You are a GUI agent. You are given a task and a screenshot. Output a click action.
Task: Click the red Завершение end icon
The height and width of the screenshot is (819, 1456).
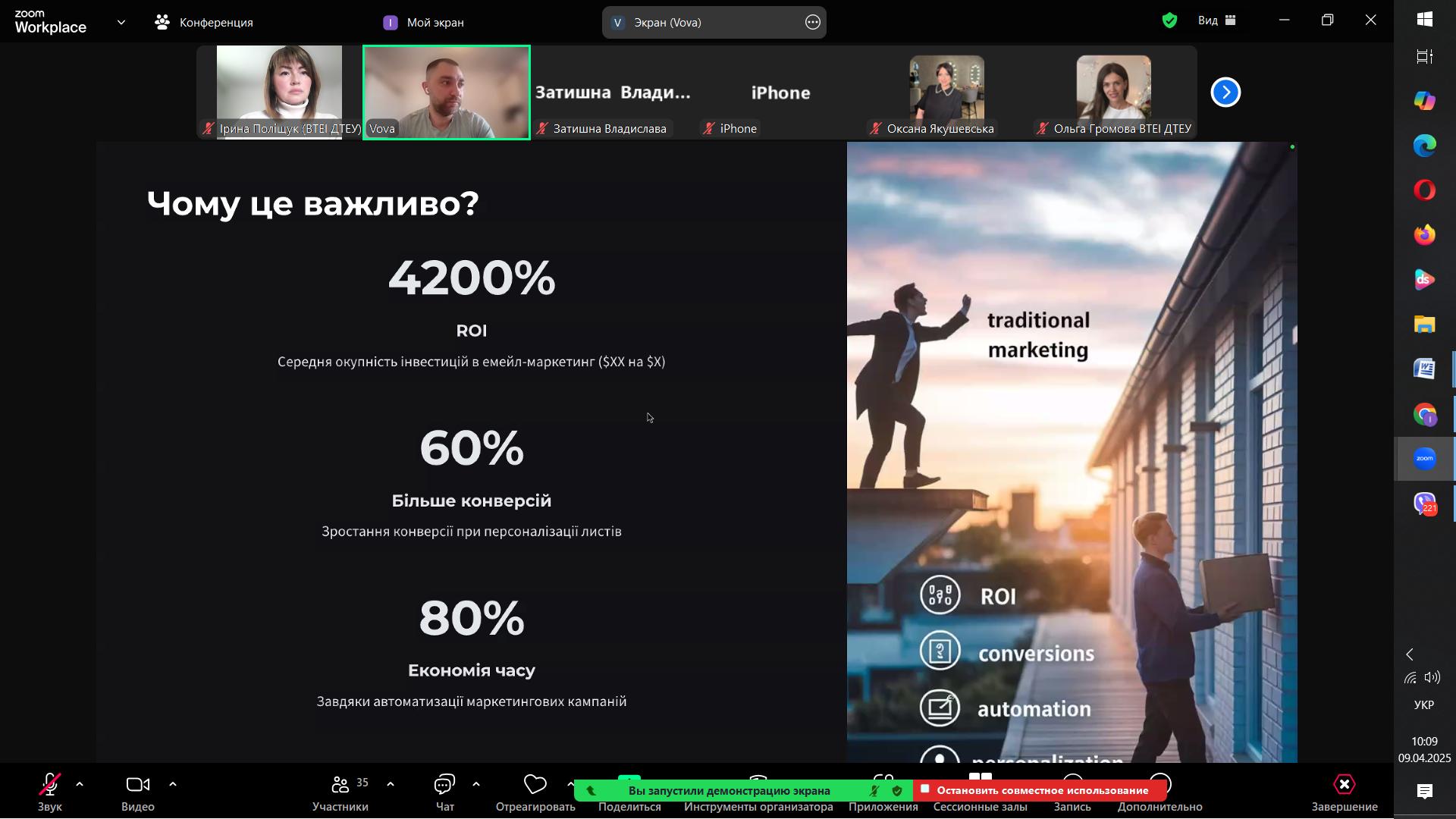[1344, 785]
